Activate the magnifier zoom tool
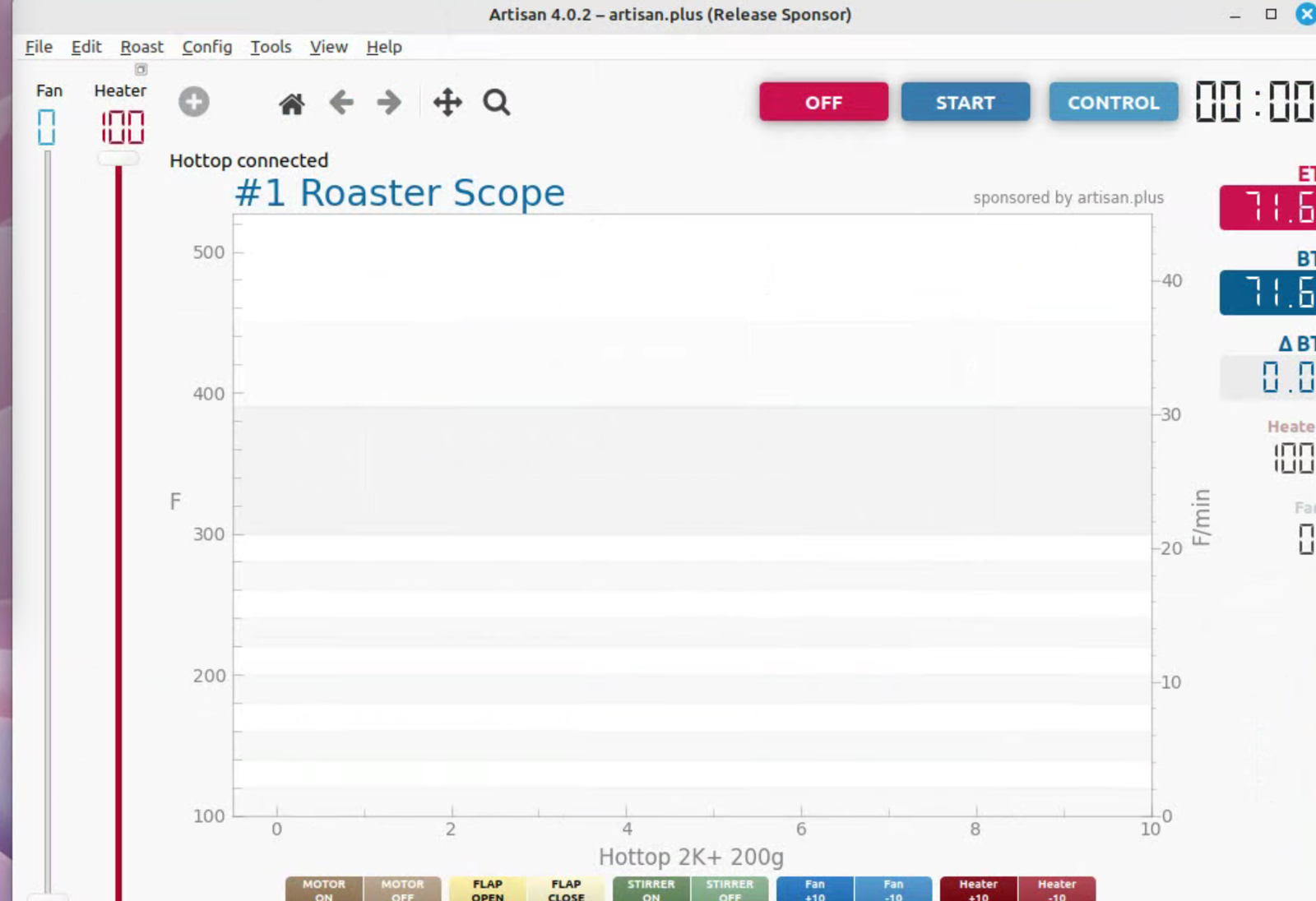The height and width of the screenshot is (901, 1316). click(496, 103)
